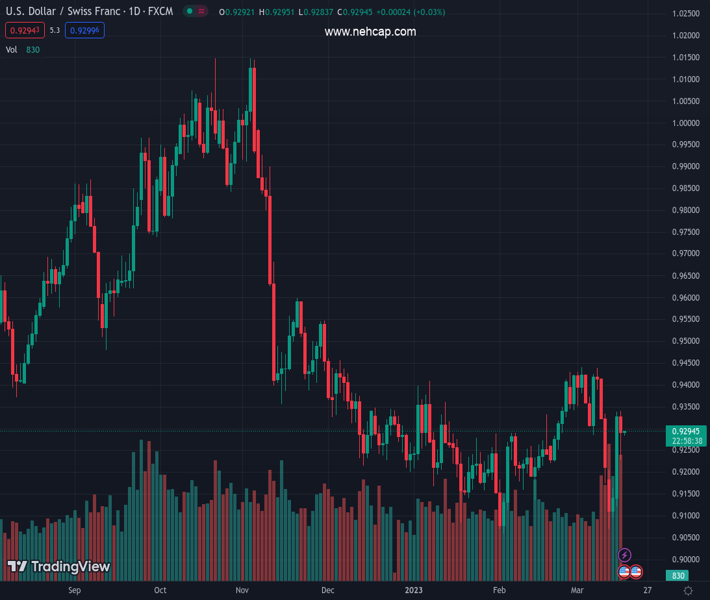
Task: Click the green 830 volume scale label
Action: point(677,576)
